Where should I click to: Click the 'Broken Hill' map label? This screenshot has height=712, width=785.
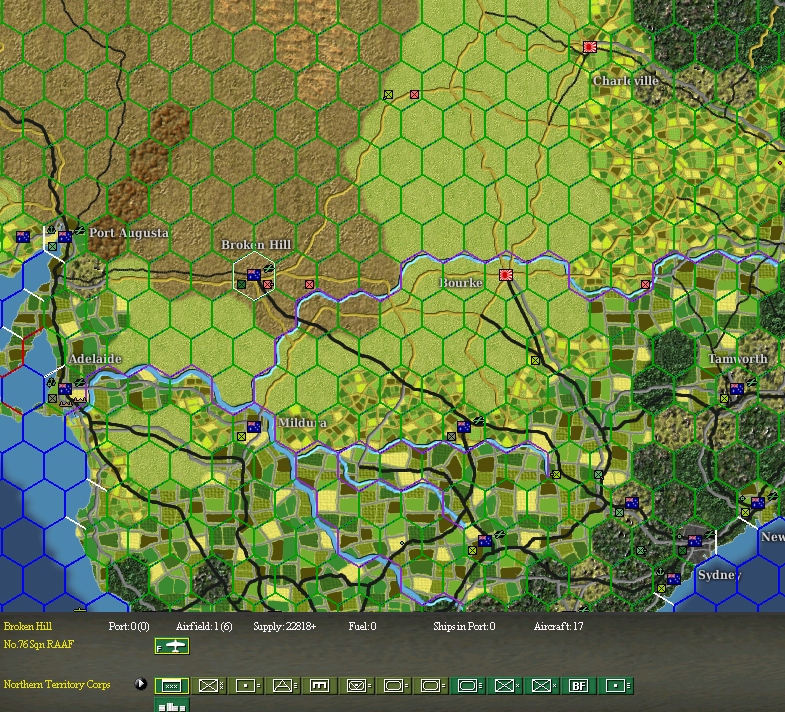pyautogui.click(x=256, y=245)
